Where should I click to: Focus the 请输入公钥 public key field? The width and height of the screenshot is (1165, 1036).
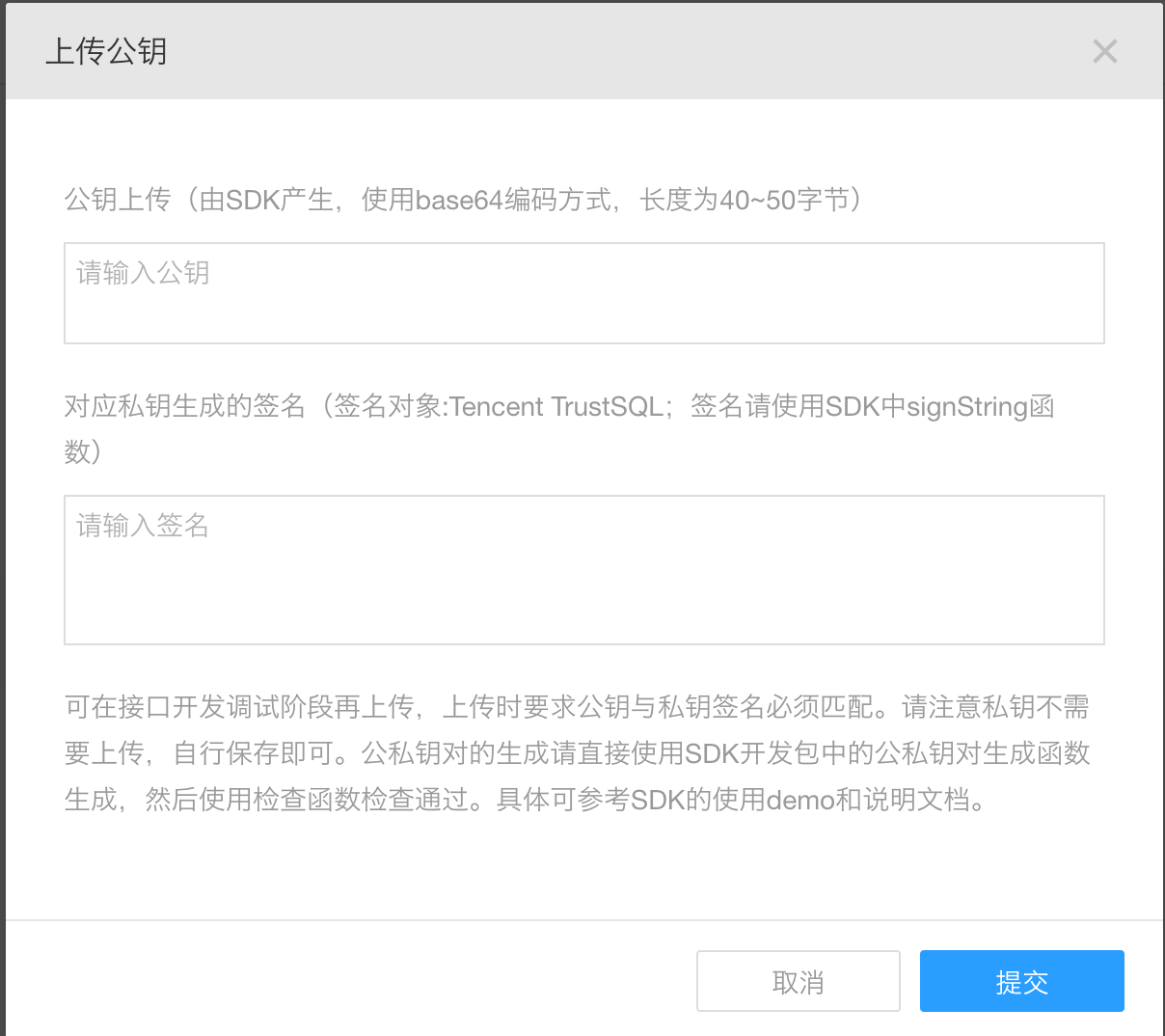click(x=583, y=293)
